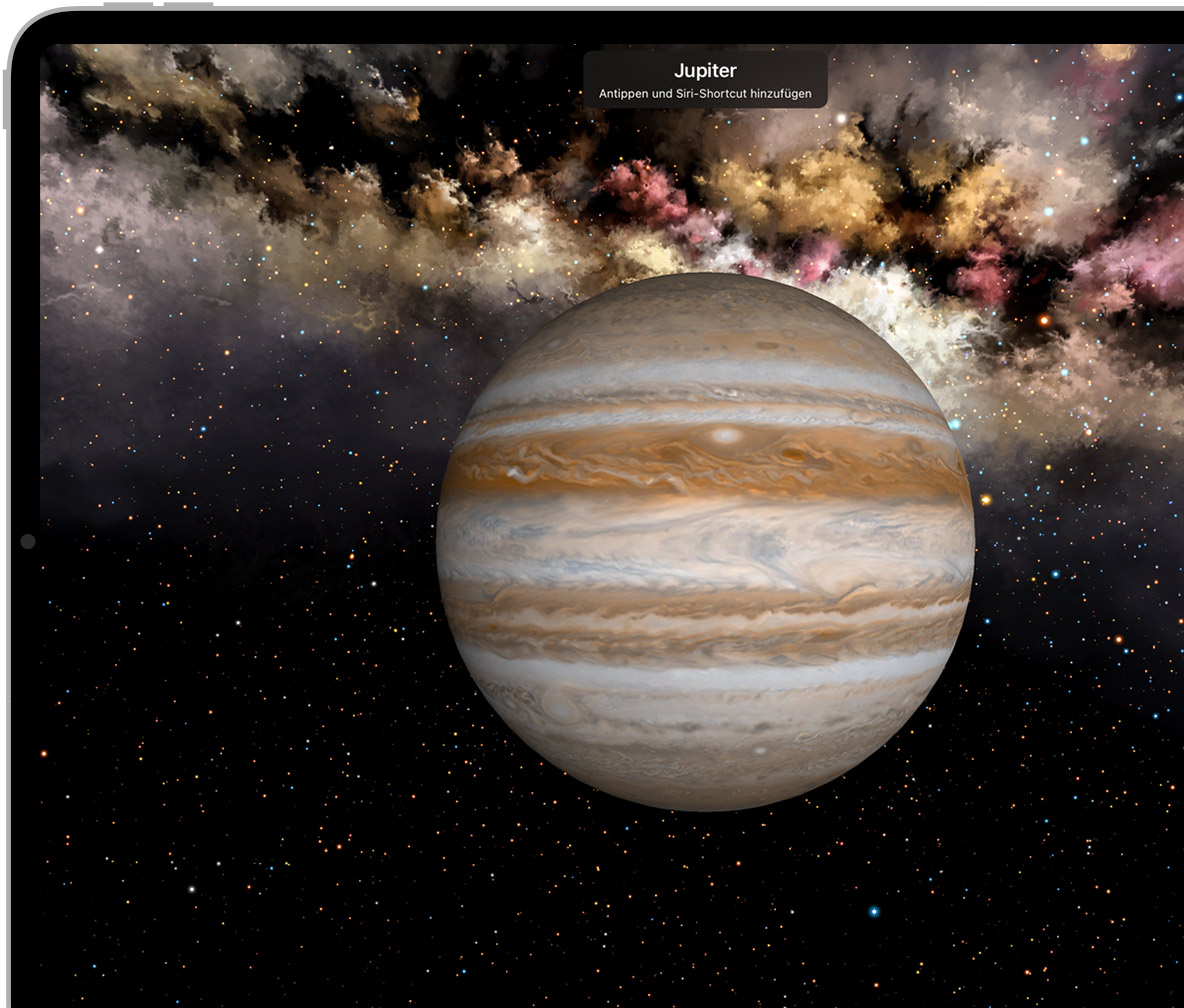Viewport: 1184px width, 1008px height.
Task: Tap the orange star just right of Jupiter
Action: point(986,499)
